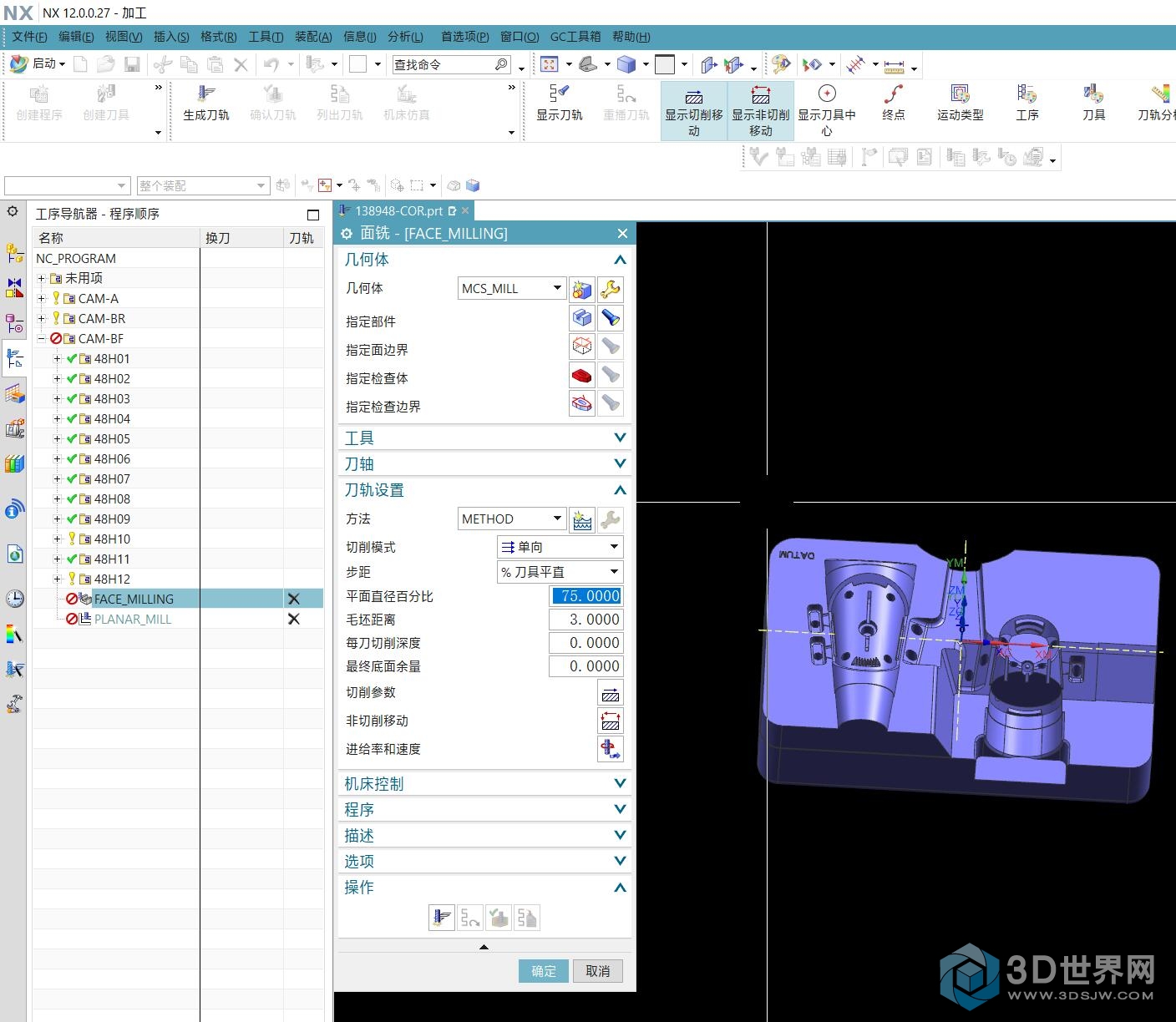Click the Percent of Flat Diameter field
This screenshot has width=1176, height=1022.
click(586, 596)
